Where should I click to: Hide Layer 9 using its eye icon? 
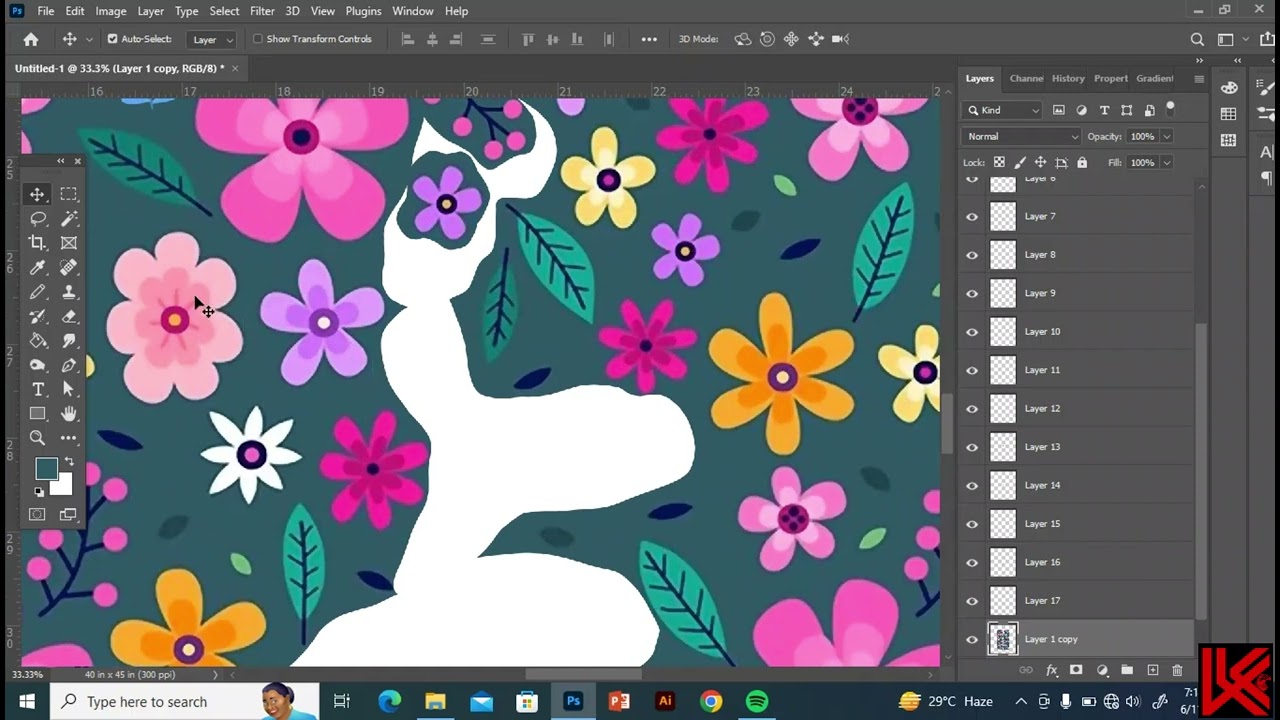(x=972, y=294)
